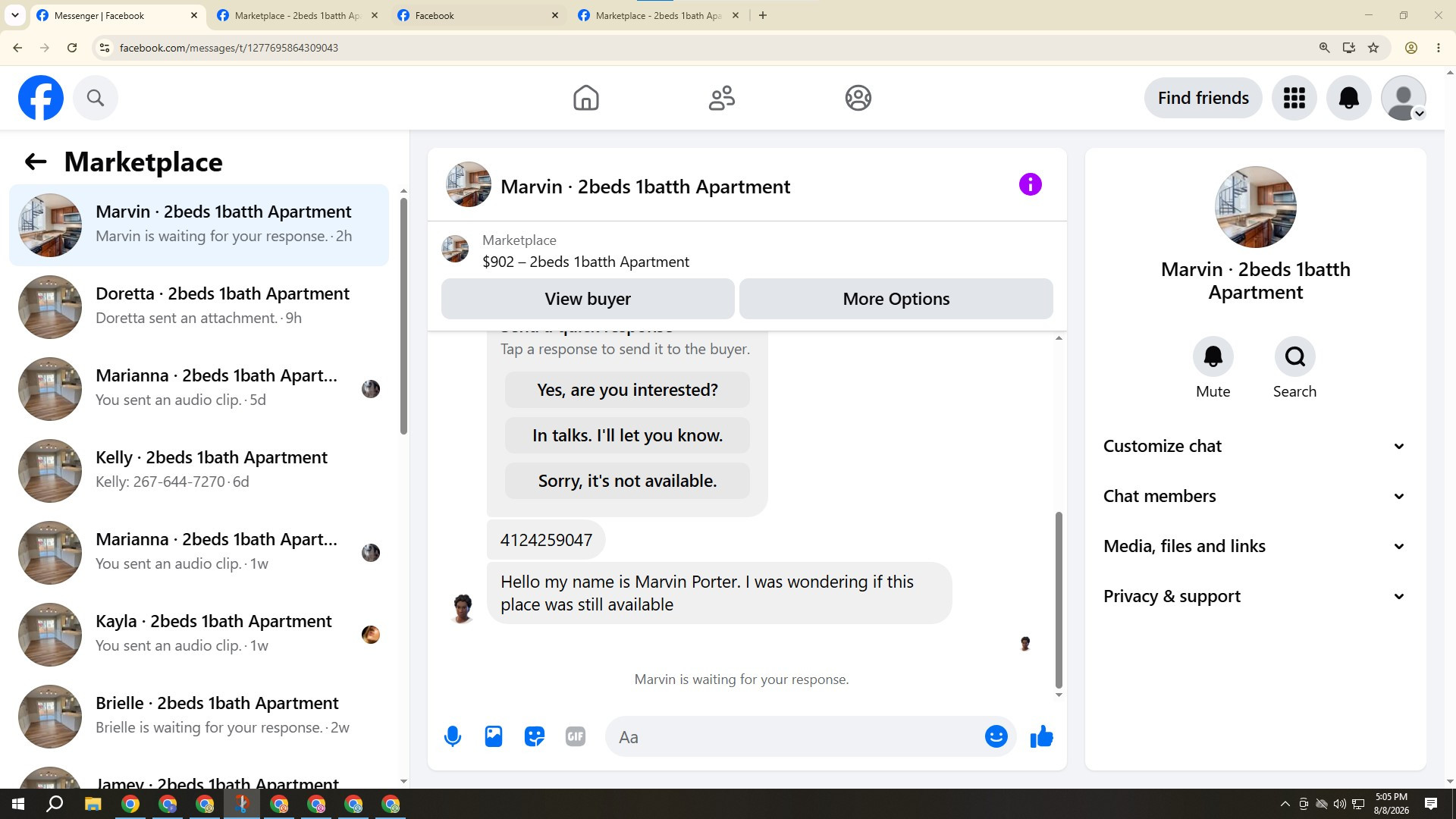Switch to the Messenger | Facebook tab

118,15
